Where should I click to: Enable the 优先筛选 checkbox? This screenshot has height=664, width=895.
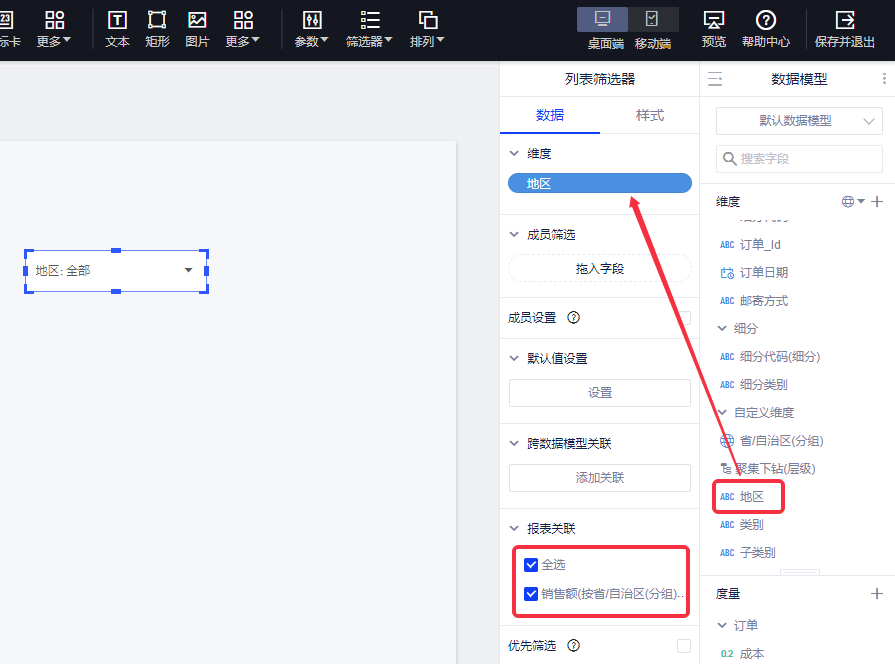coord(684,646)
